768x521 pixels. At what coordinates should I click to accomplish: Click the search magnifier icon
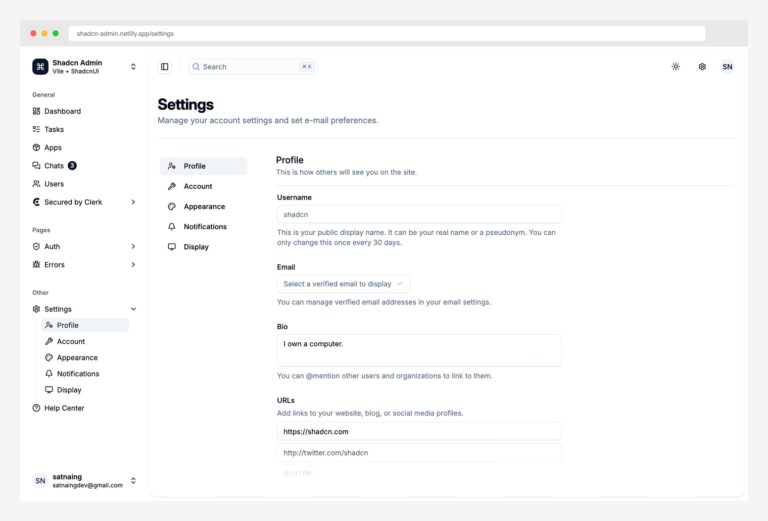pyautogui.click(x=196, y=67)
